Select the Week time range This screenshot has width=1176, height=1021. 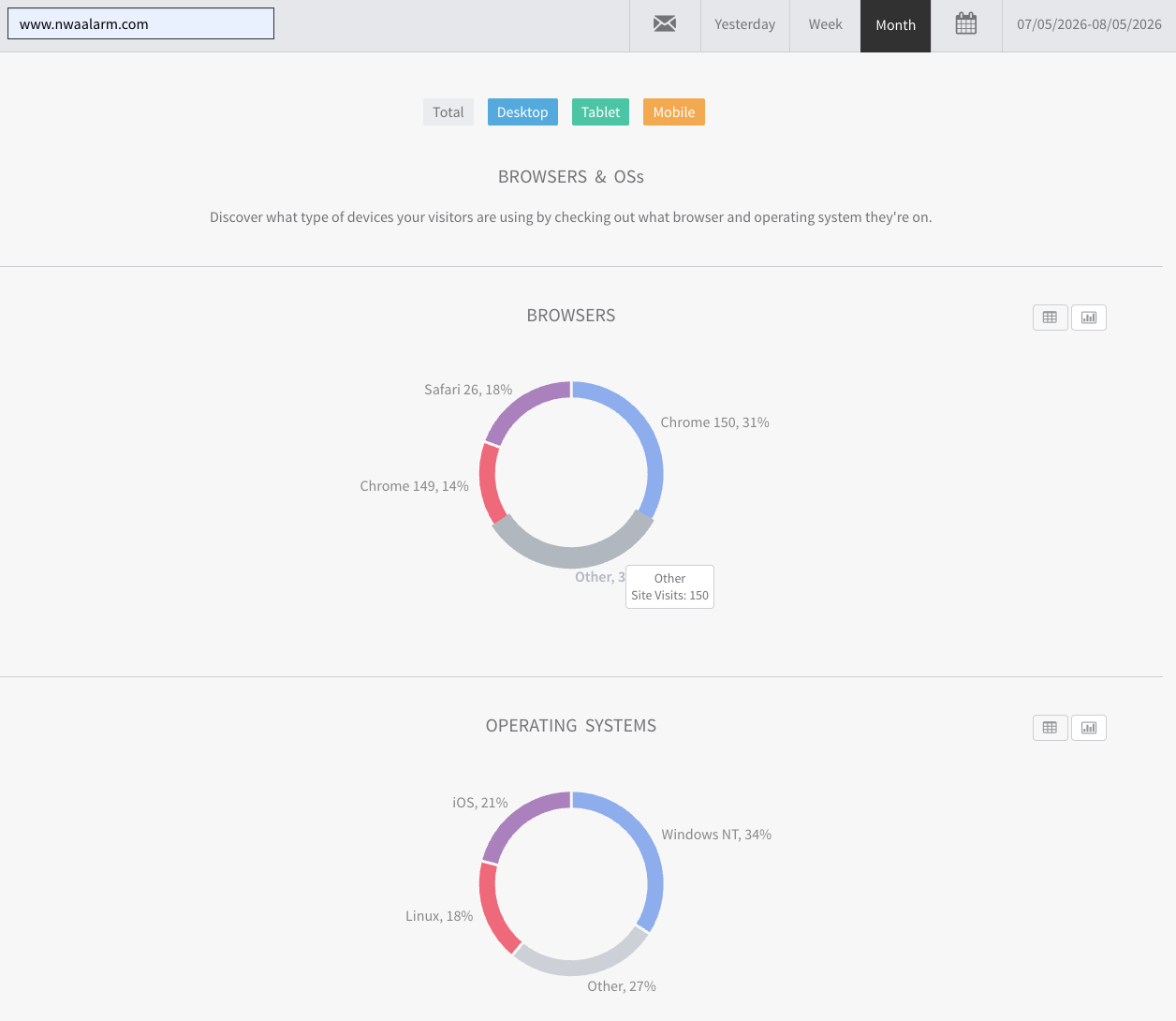pos(825,25)
